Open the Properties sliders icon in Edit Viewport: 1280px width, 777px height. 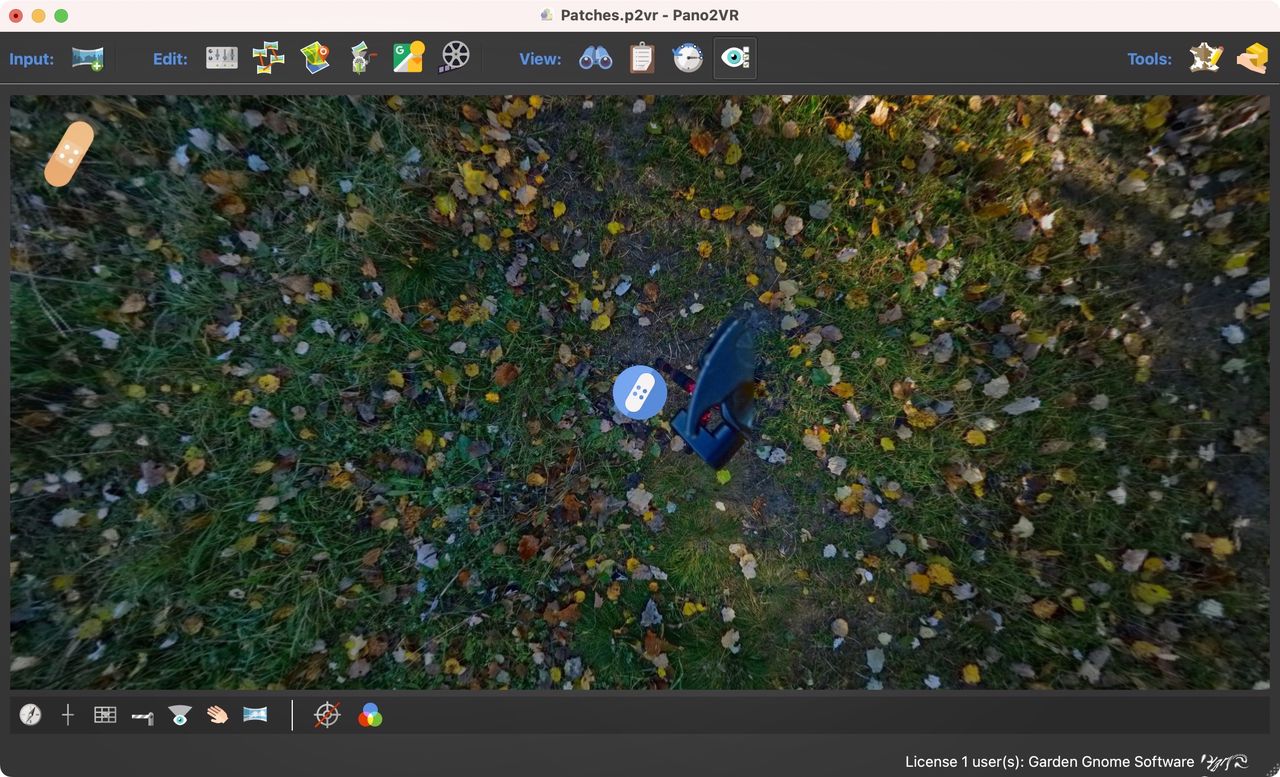click(222, 59)
